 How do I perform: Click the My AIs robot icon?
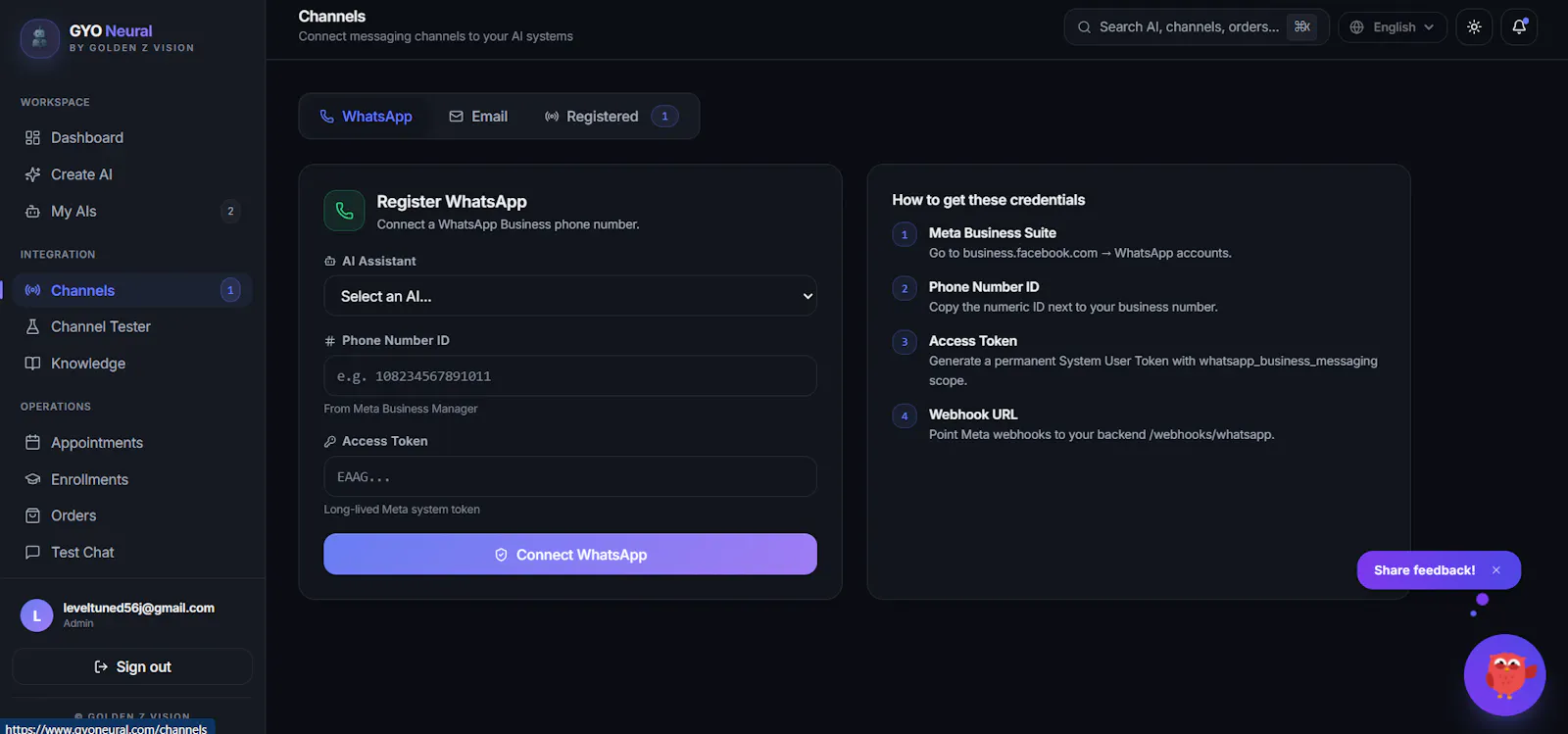tap(32, 211)
